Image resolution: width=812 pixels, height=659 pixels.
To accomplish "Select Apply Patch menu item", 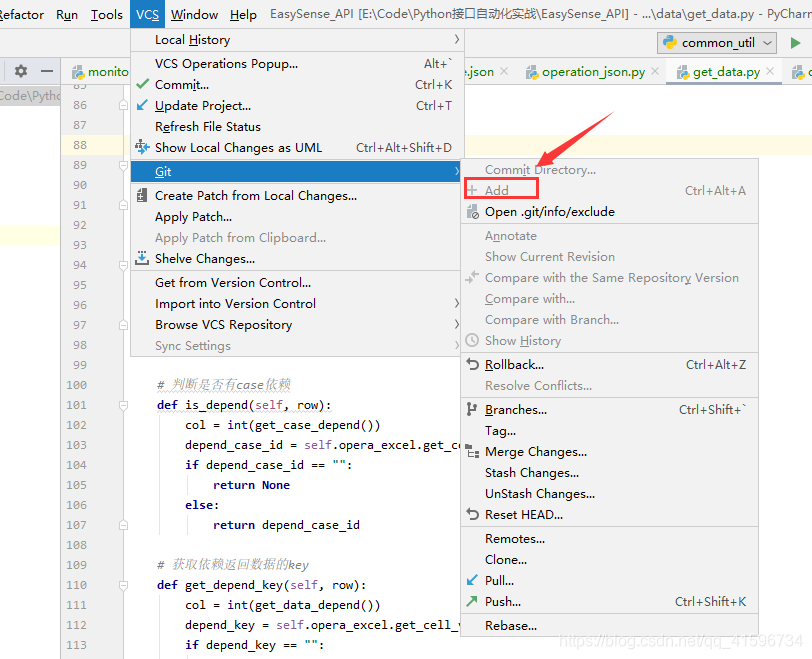I will [x=295, y=216].
